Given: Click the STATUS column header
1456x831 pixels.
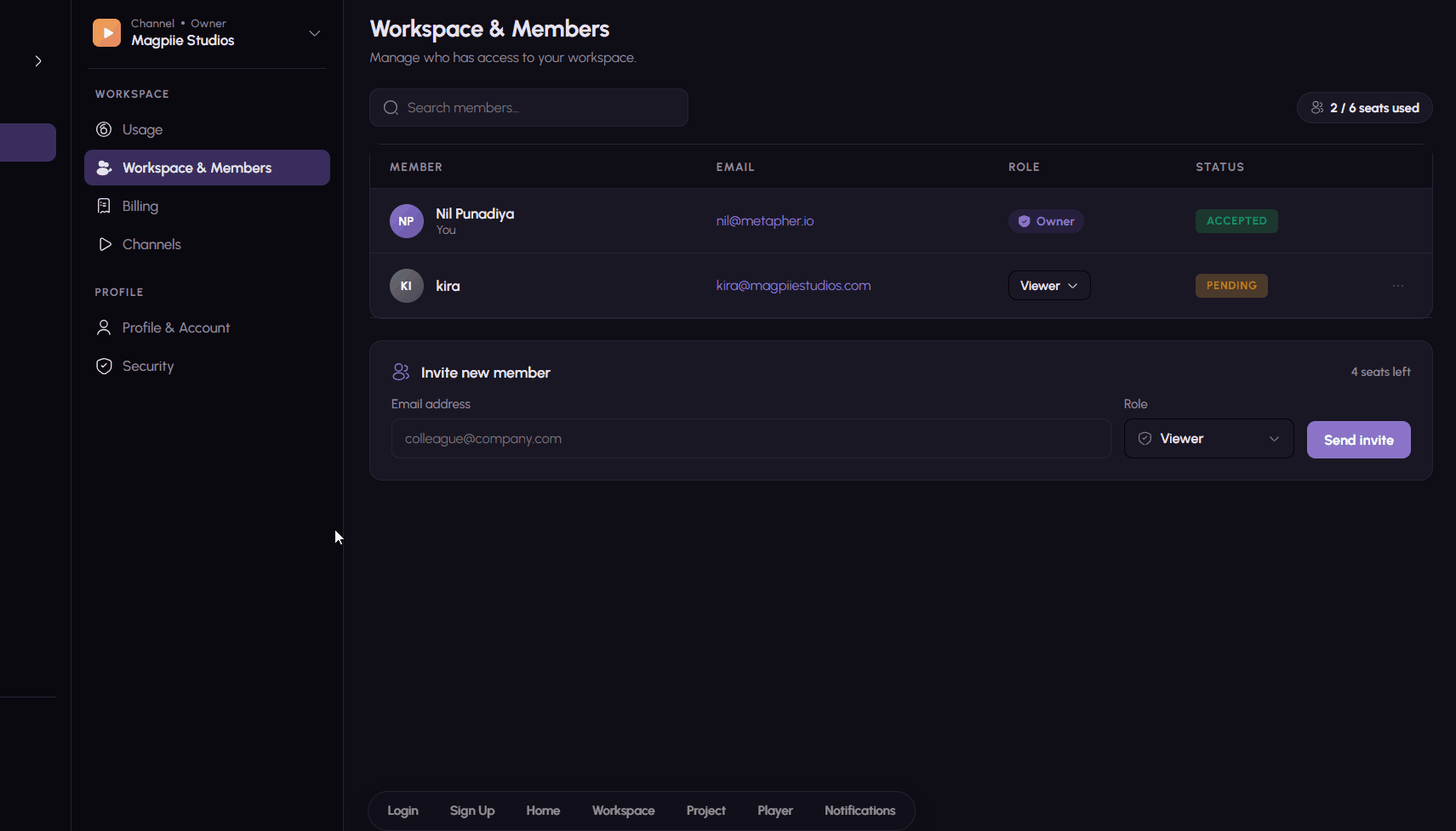Looking at the screenshot, I should (x=1219, y=167).
